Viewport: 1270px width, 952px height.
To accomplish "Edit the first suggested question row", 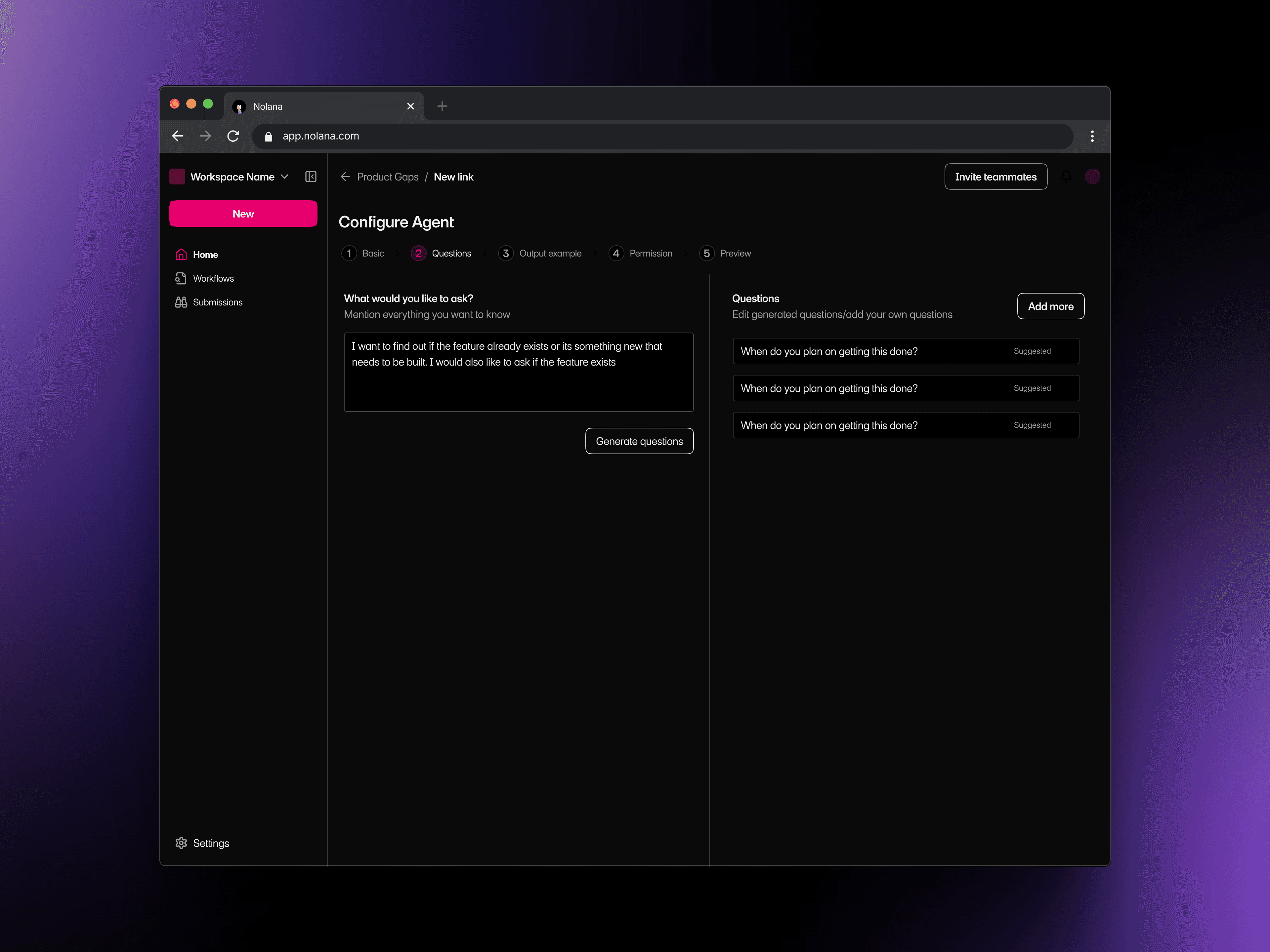I will tap(906, 351).
